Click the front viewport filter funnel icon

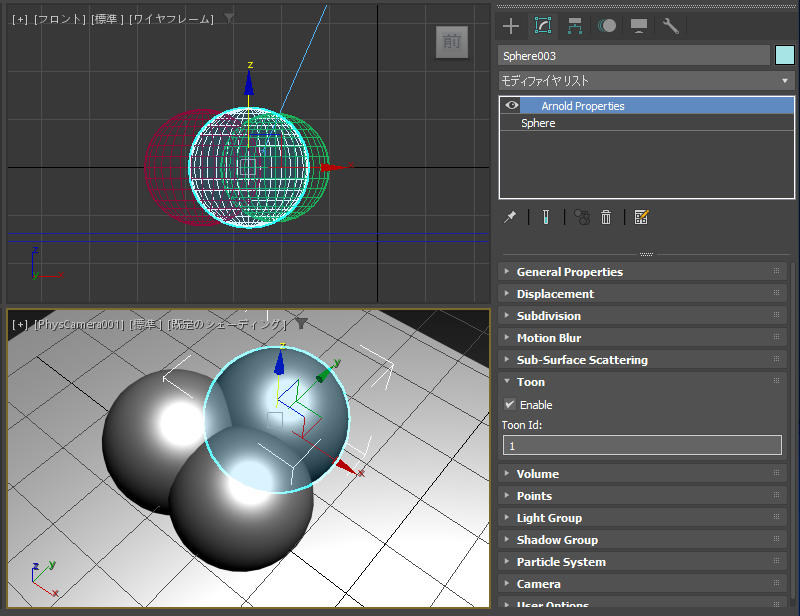pyautogui.click(x=230, y=19)
